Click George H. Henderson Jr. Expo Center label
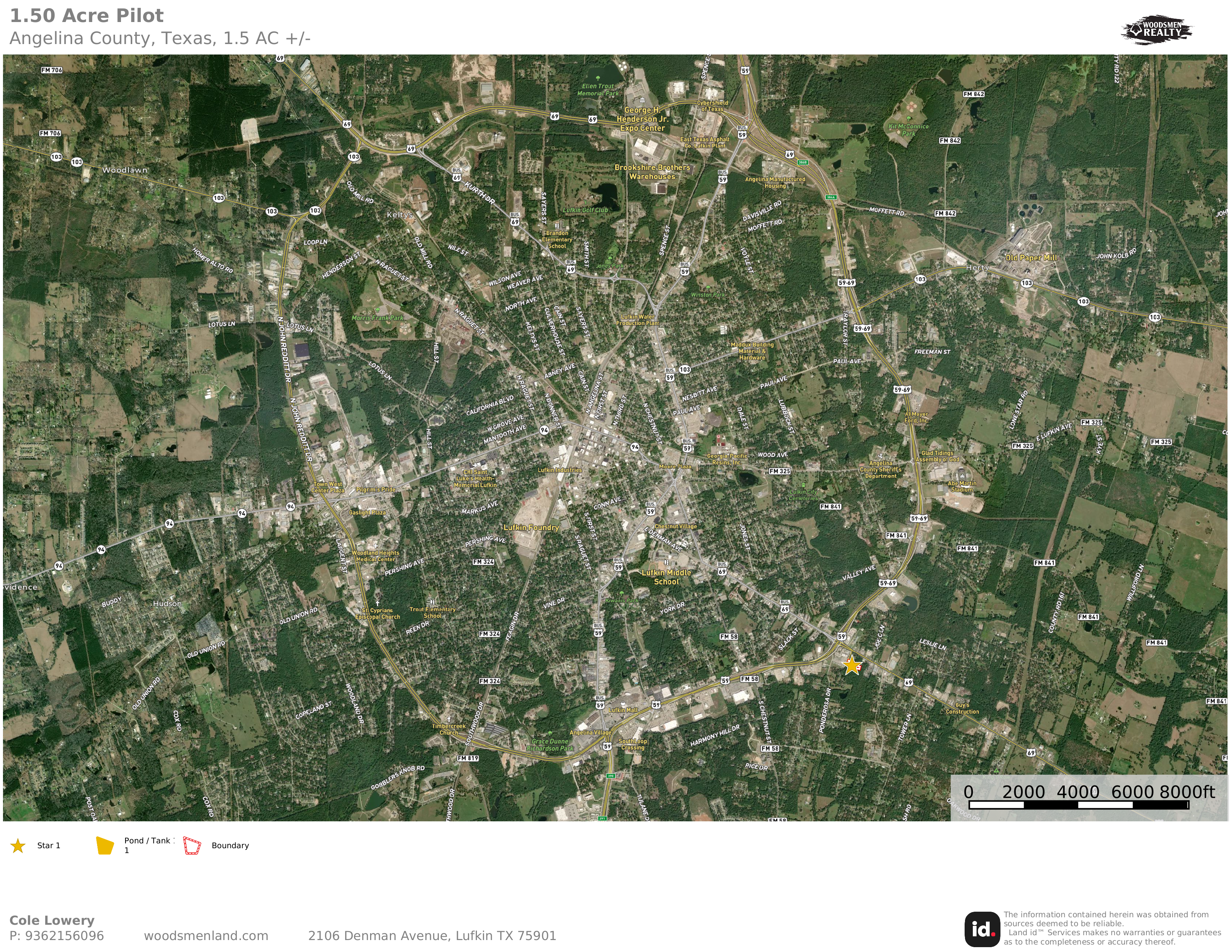Screen dimensions: 1232x952 click(642, 119)
